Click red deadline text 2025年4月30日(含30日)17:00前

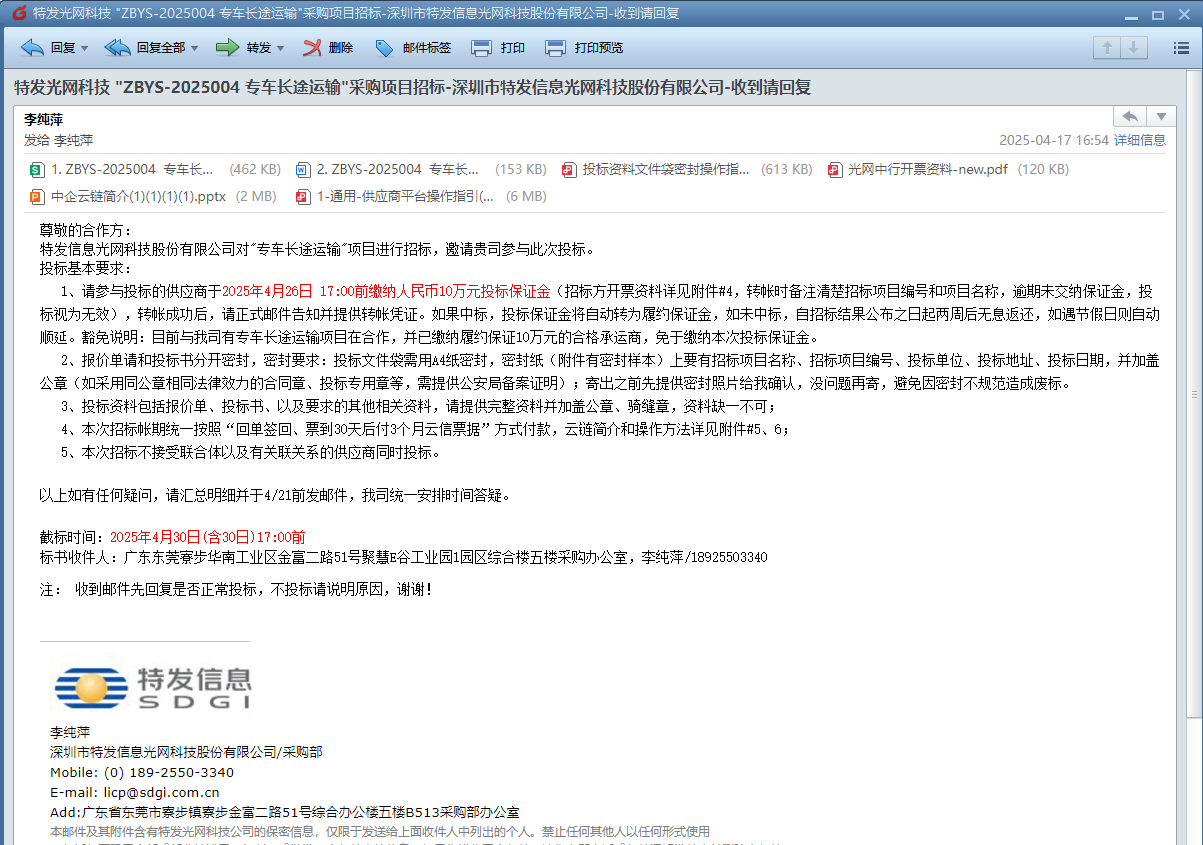point(208,537)
